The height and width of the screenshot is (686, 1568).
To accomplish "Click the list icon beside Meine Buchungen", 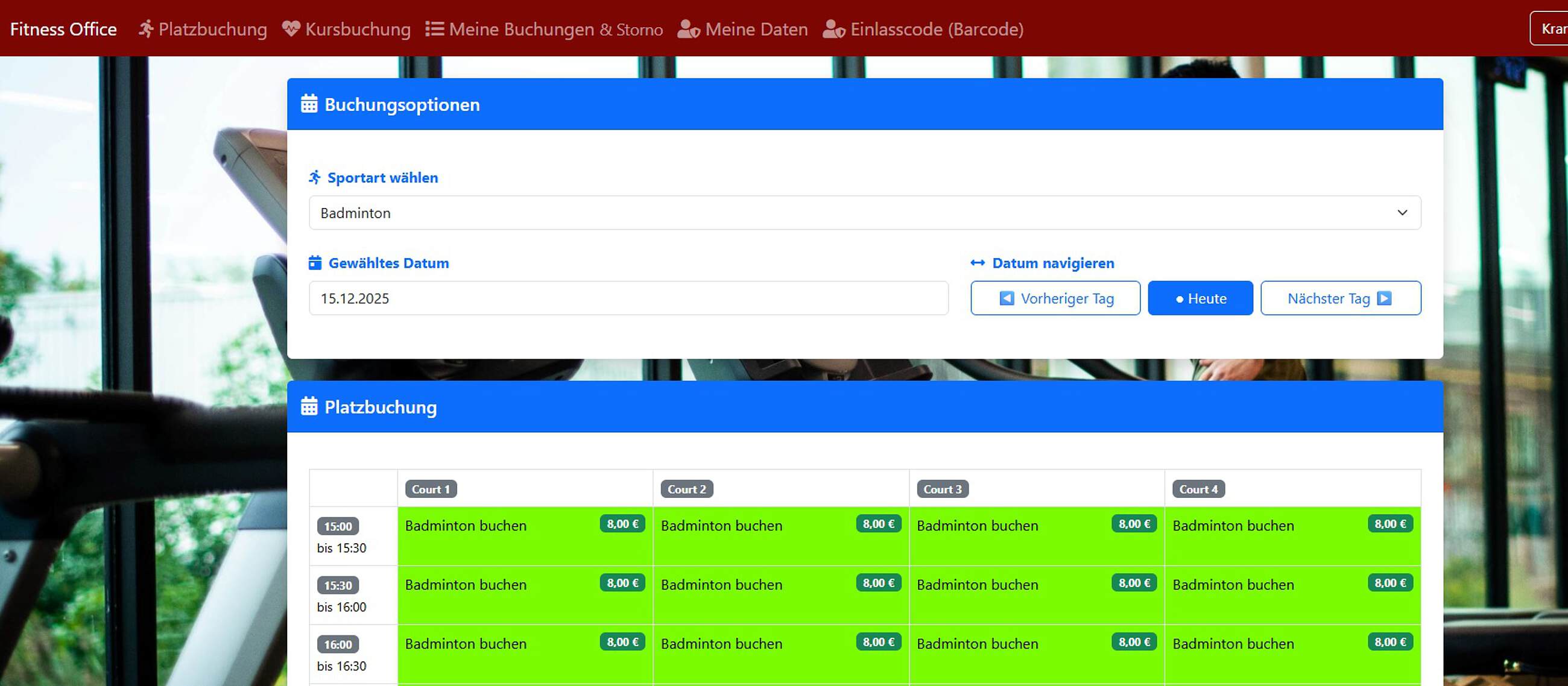I will [434, 28].
